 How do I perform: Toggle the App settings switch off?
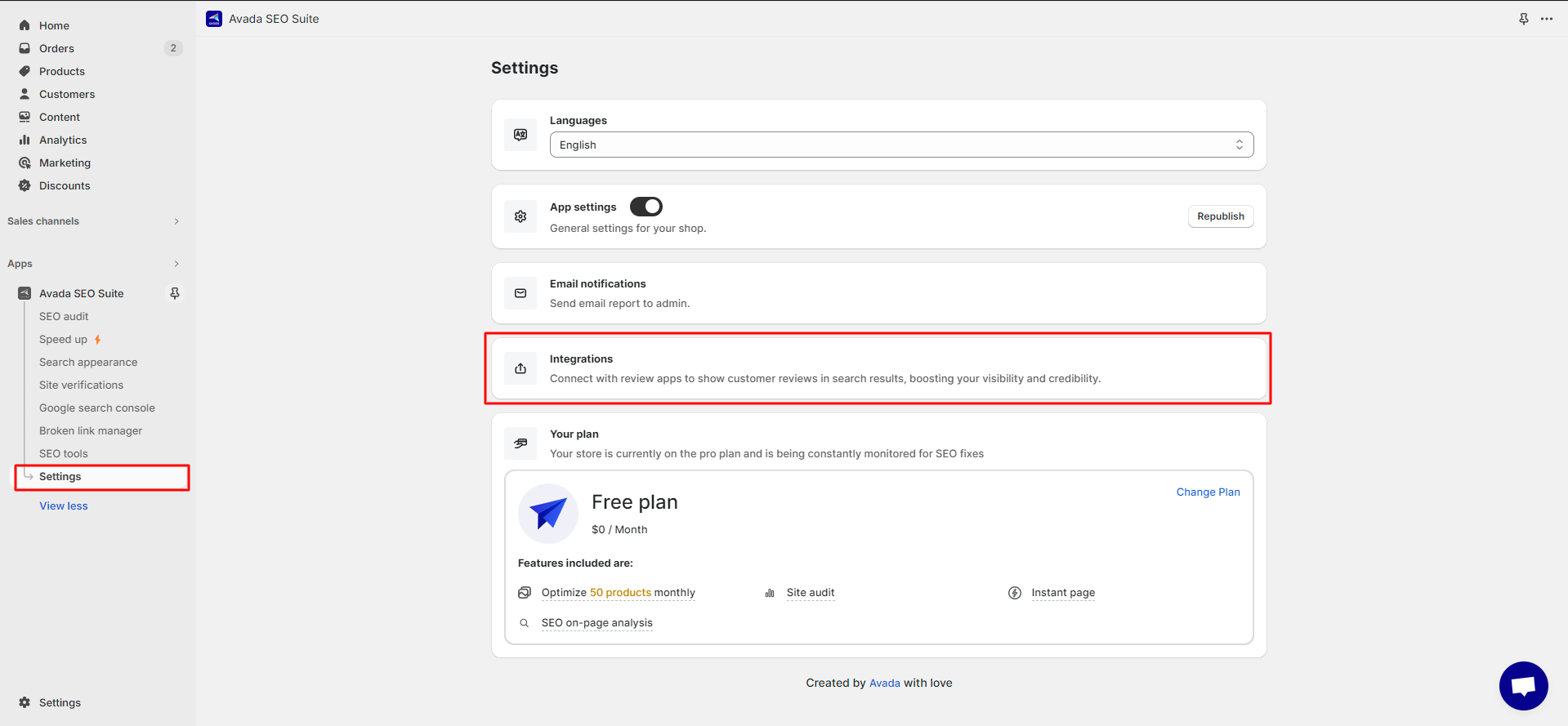coord(646,207)
